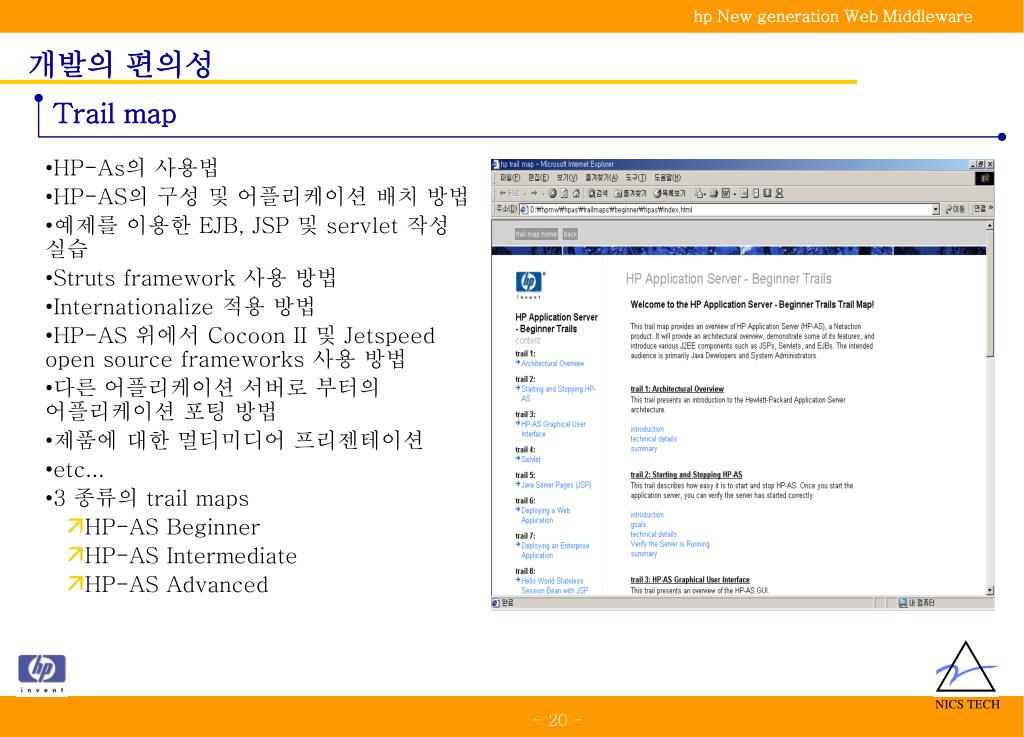The width and height of the screenshot is (1024, 737).
Task: Click the status bar text '완료'
Action: click(507, 603)
